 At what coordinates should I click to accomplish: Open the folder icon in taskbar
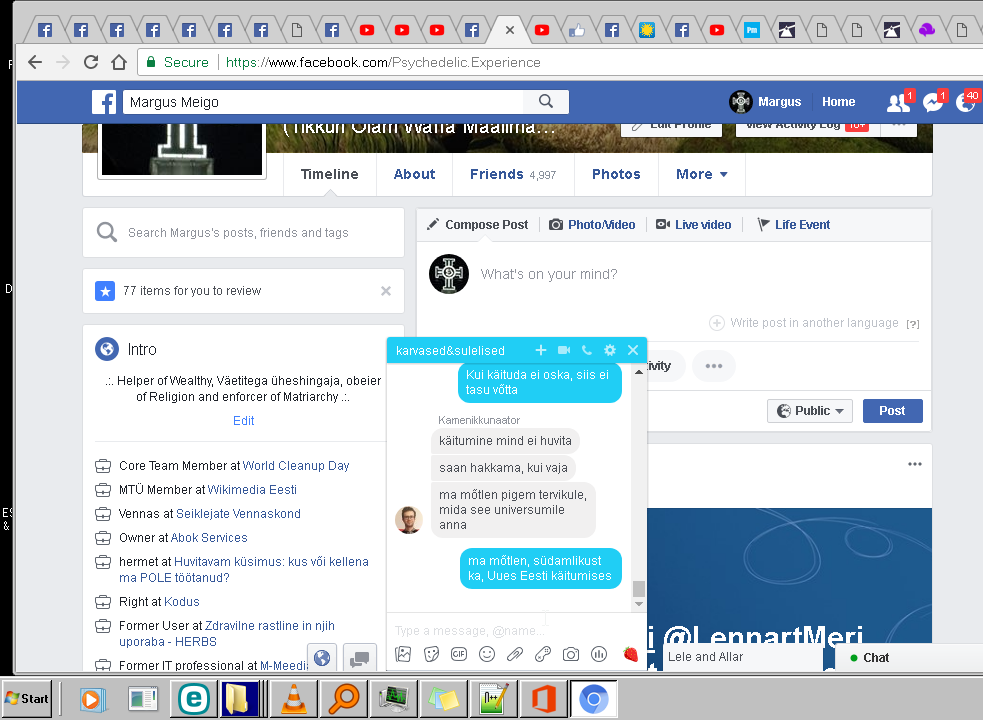point(239,698)
